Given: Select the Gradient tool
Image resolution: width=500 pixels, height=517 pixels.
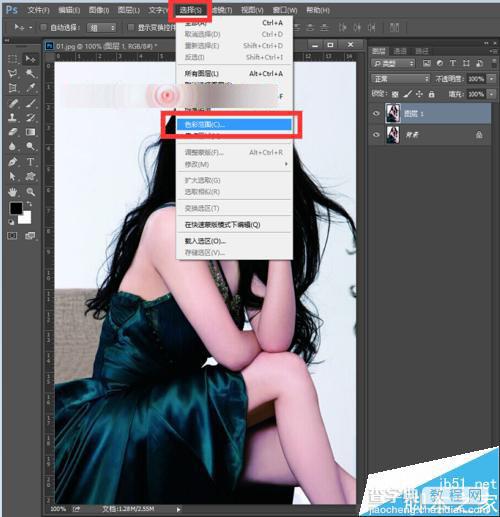Looking at the screenshot, I should [x=30, y=132].
